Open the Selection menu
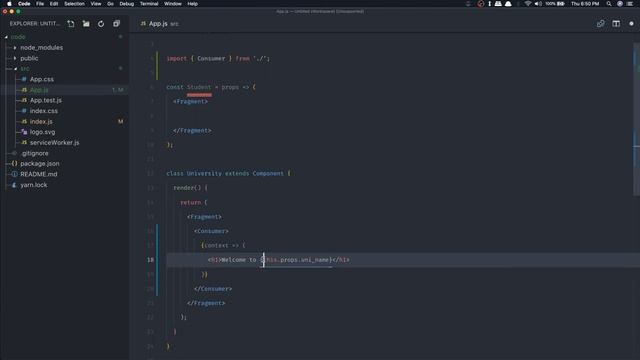Image resolution: width=640 pixels, height=360 pixels. coord(74,4)
